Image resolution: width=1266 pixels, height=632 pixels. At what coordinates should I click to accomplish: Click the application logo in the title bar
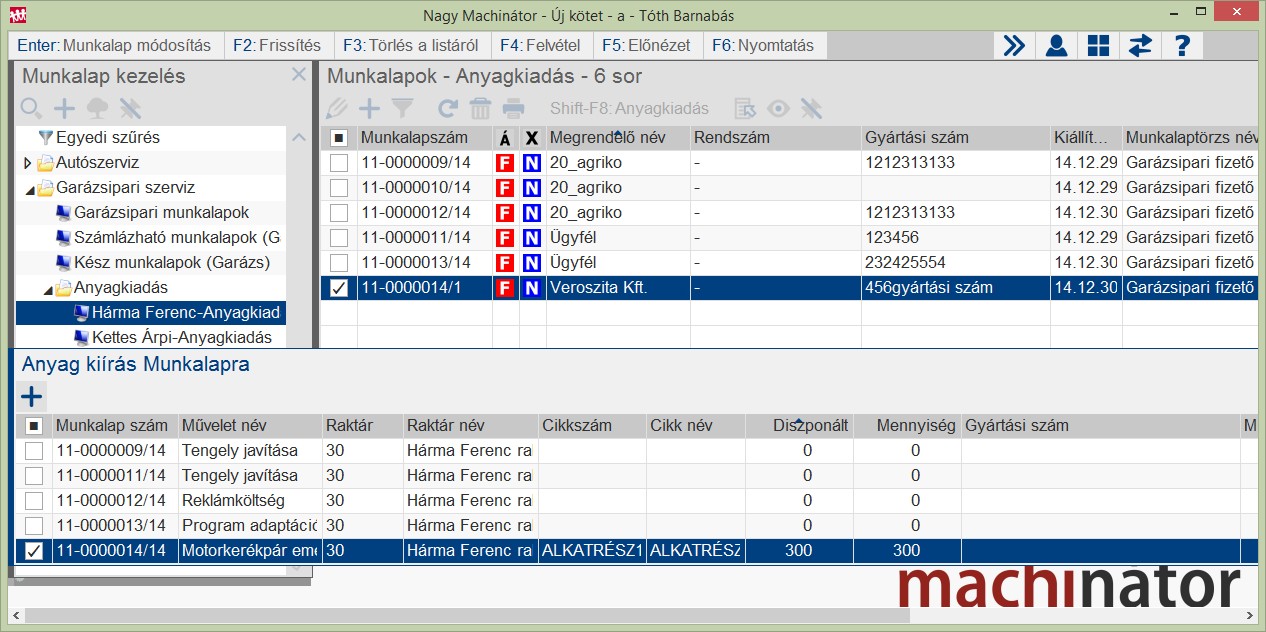pos(18,15)
